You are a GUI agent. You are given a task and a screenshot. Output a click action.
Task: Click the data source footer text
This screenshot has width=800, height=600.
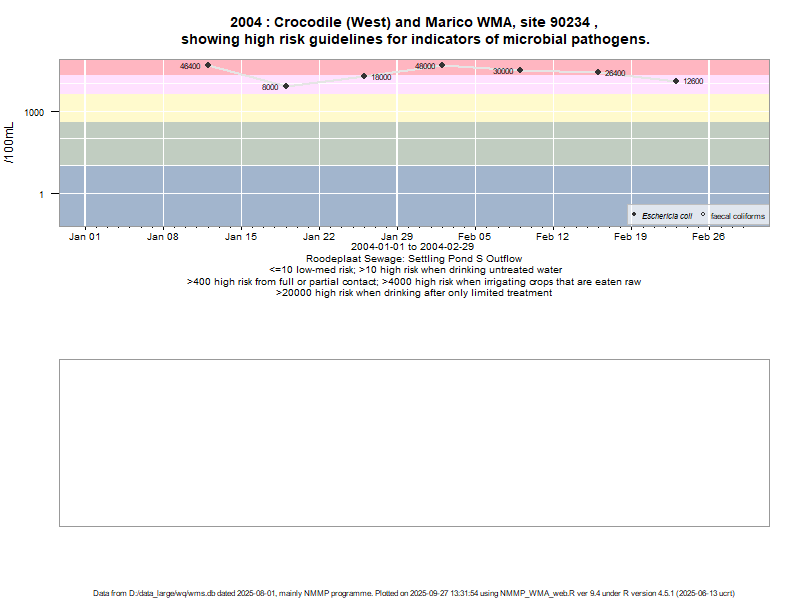(x=414, y=593)
